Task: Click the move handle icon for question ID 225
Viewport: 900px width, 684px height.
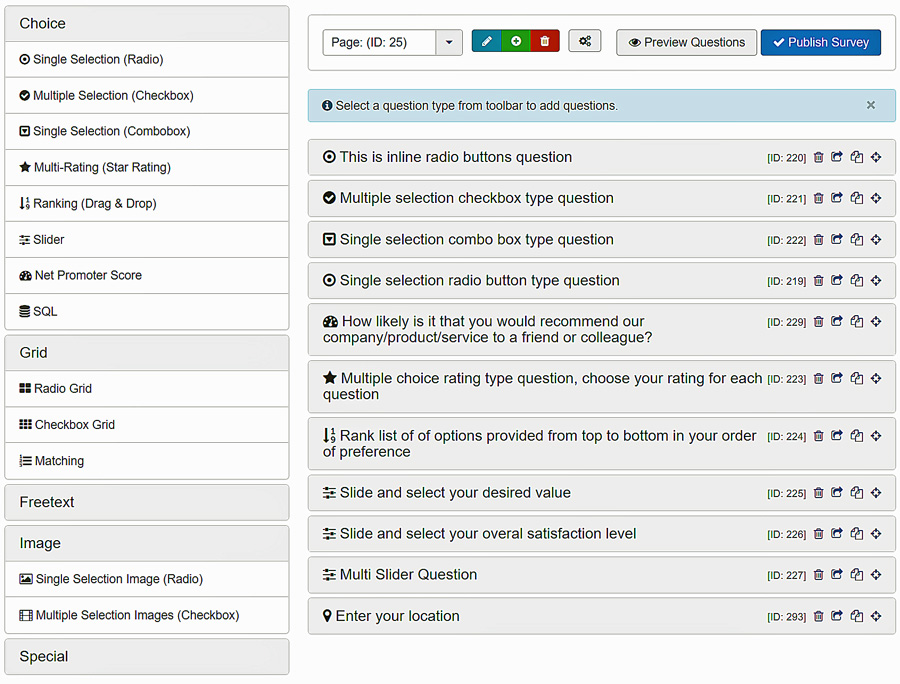Action: coord(876,492)
